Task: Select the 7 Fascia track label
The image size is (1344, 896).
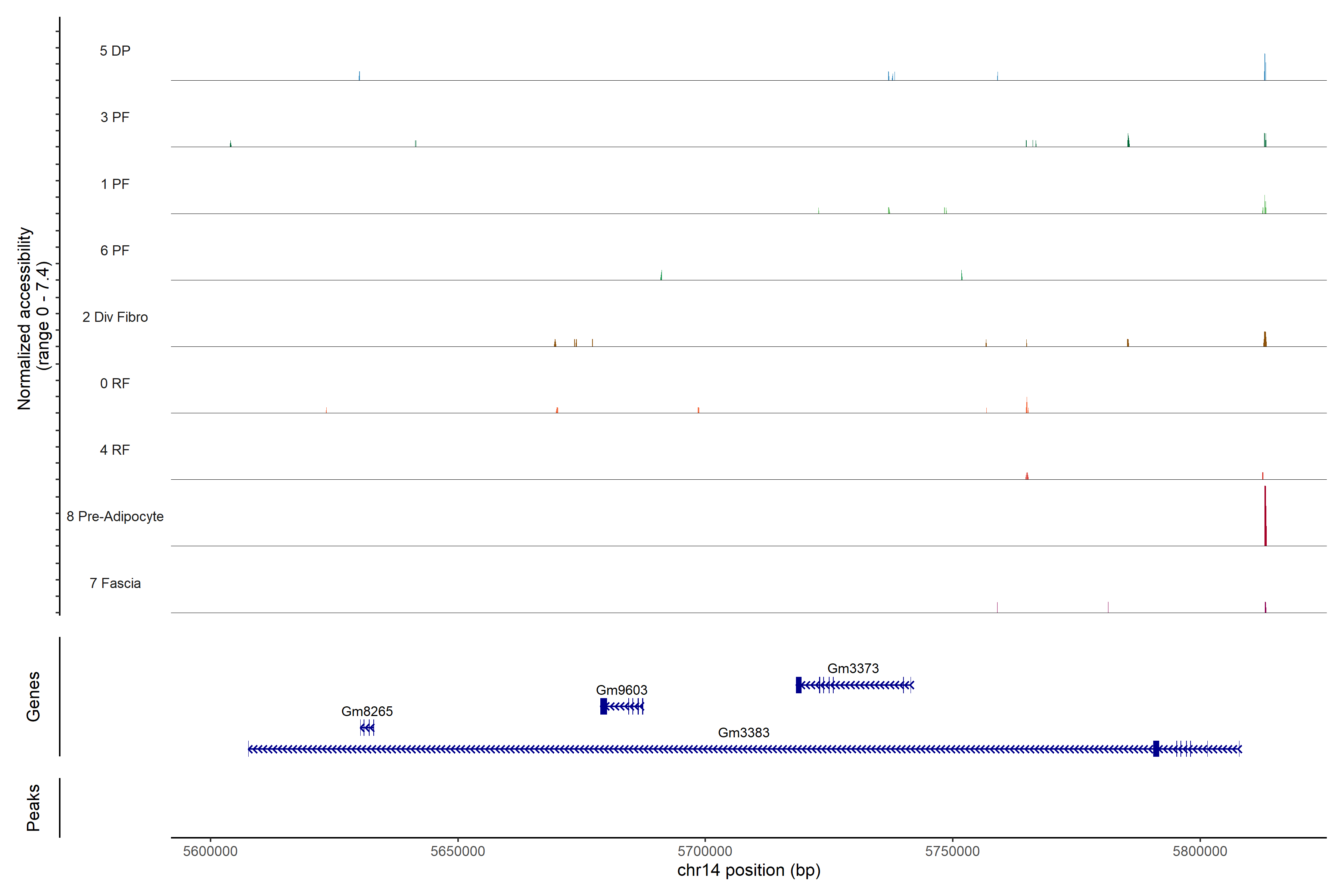Action: pyautogui.click(x=115, y=584)
